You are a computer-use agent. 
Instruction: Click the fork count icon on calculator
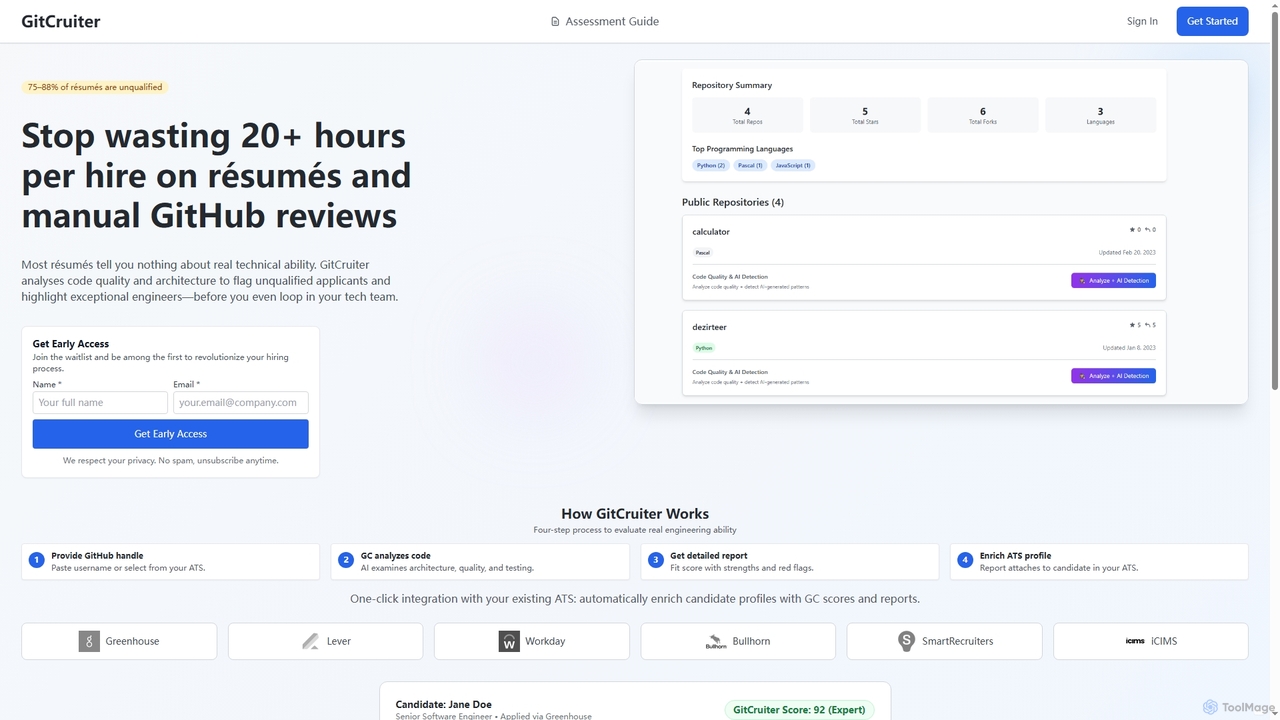point(1148,229)
